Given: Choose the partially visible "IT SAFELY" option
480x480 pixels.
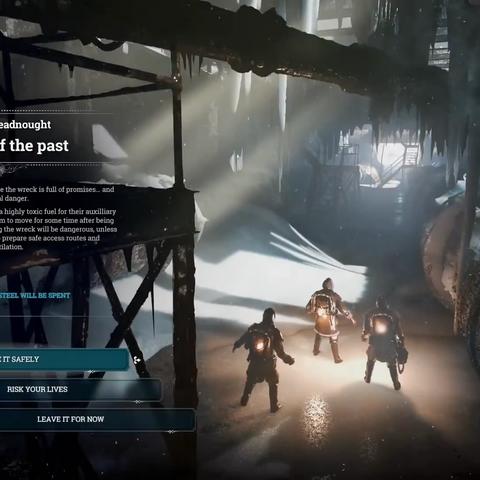Looking at the screenshot, I should [x=64, y=359].
